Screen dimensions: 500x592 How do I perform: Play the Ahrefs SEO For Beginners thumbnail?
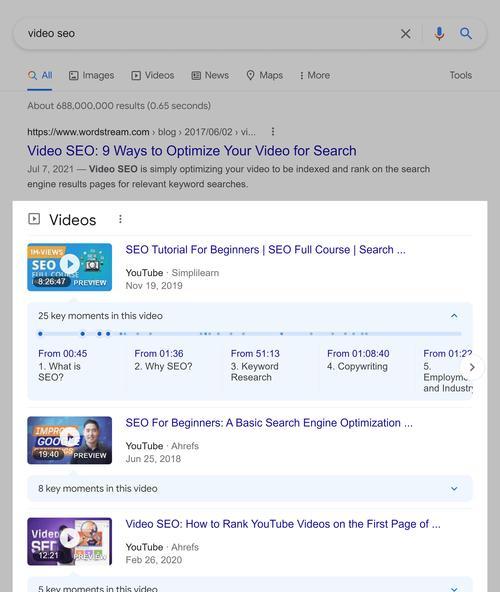[69, 440]
